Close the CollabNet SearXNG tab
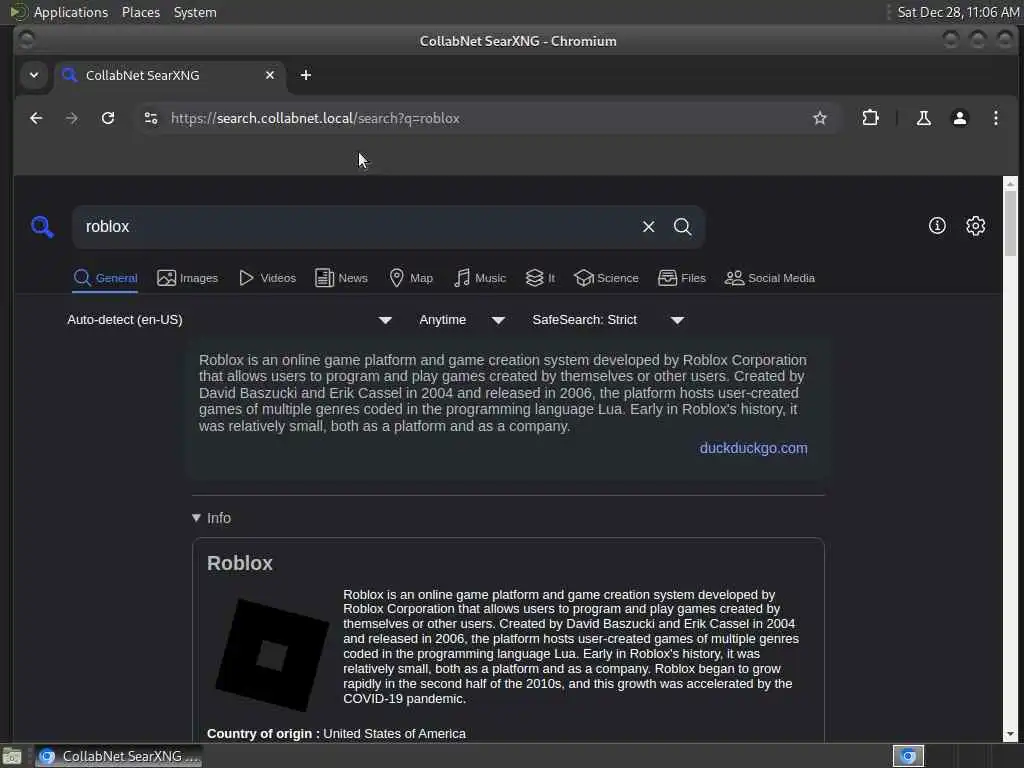 [270, 75]
